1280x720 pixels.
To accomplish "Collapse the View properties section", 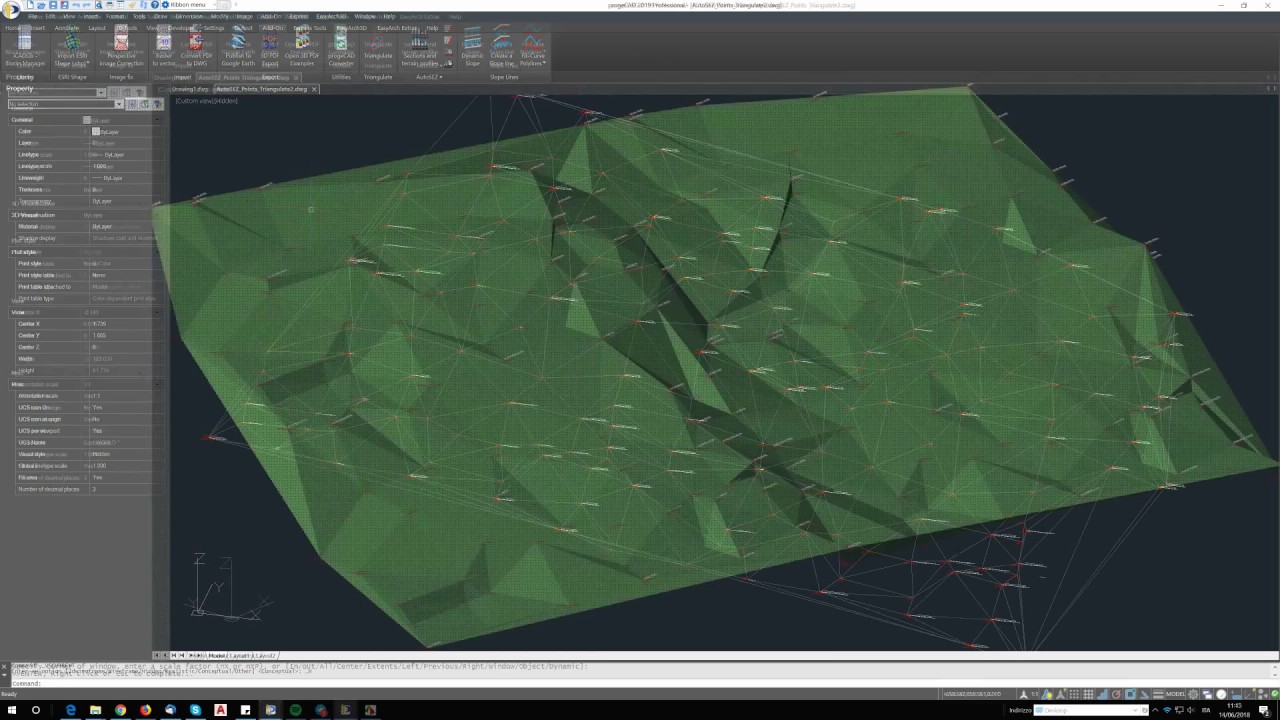I will coord(157,312).
